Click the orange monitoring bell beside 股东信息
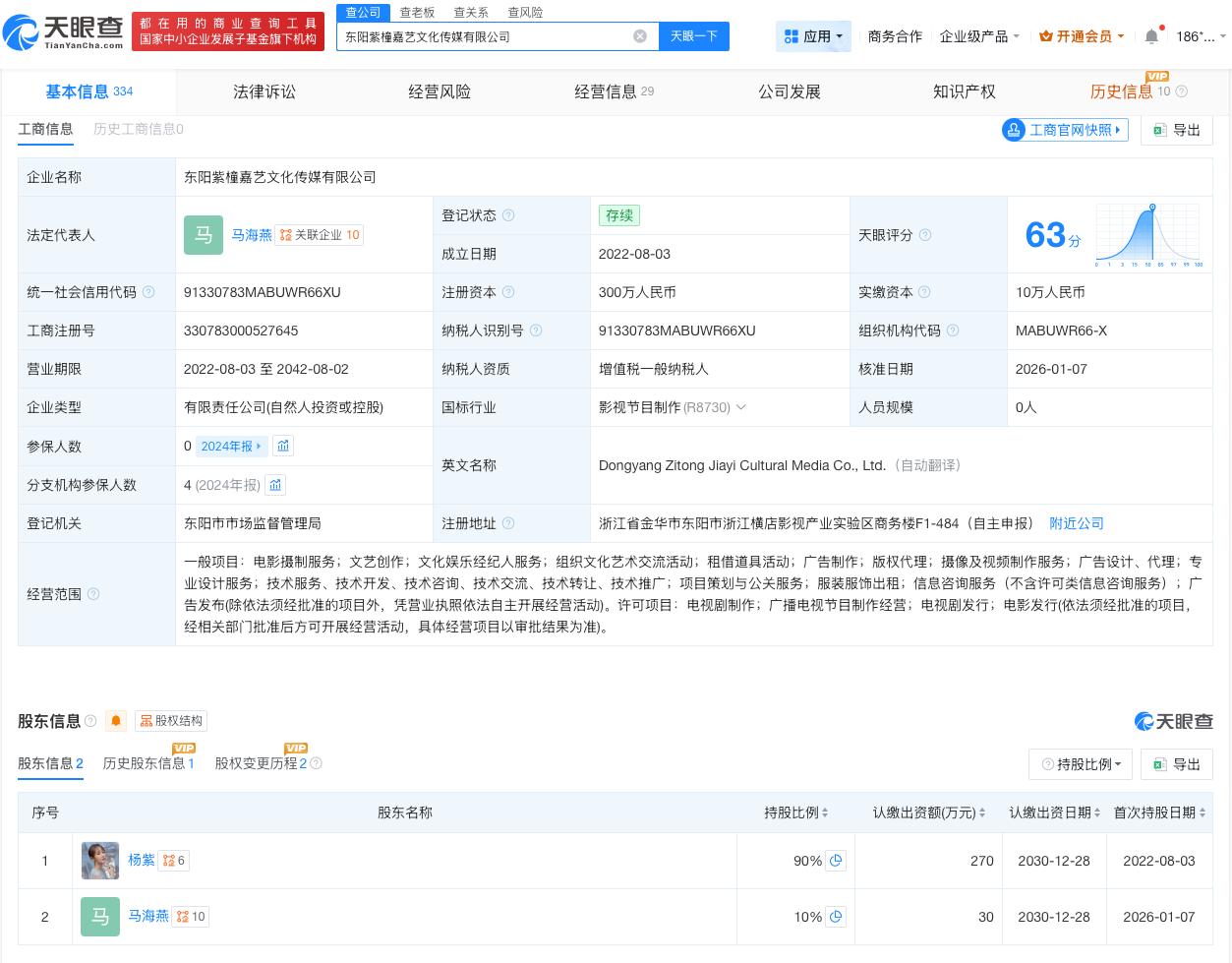This screenshot has width=1232, height=963. [115, 721]
